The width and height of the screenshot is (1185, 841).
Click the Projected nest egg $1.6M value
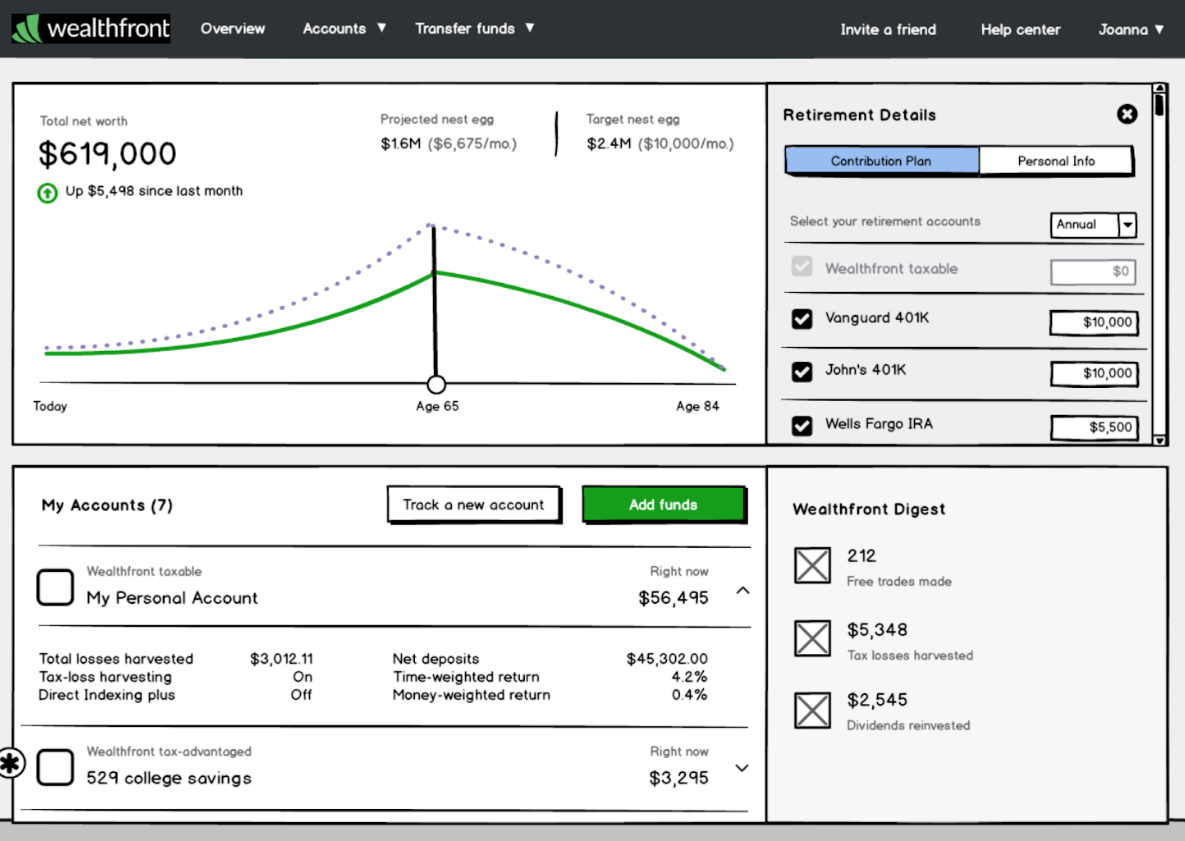click(401, 144)
